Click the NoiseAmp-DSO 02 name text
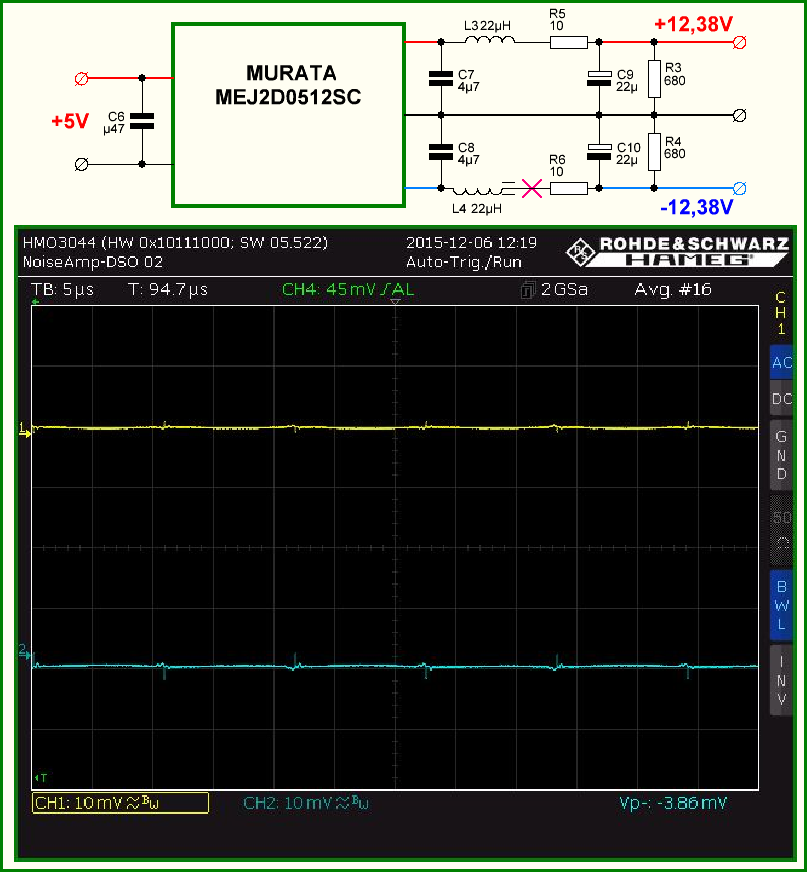This screenshot has height=872, width=807. click(x=93, y=262)
